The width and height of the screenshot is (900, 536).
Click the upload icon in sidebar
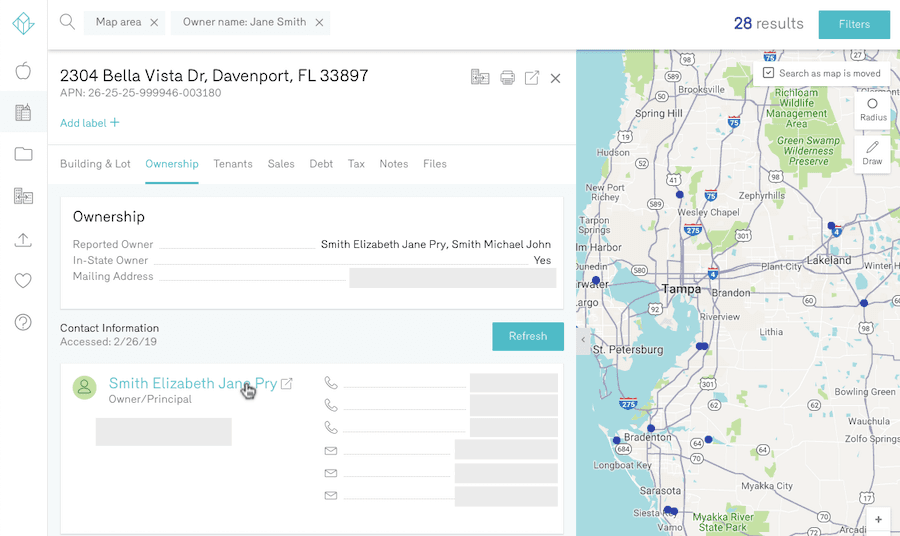[23, 239]
